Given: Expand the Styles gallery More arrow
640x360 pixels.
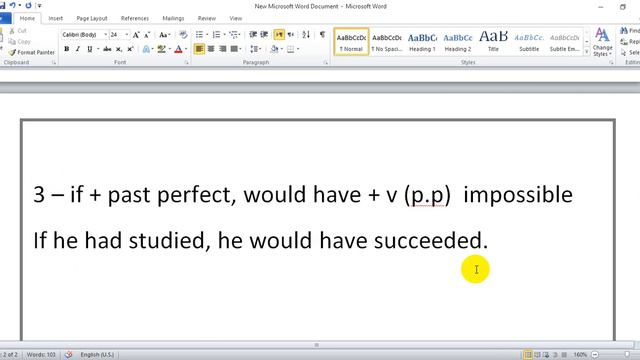Looking at the screenshot, I should click(587, 52).
